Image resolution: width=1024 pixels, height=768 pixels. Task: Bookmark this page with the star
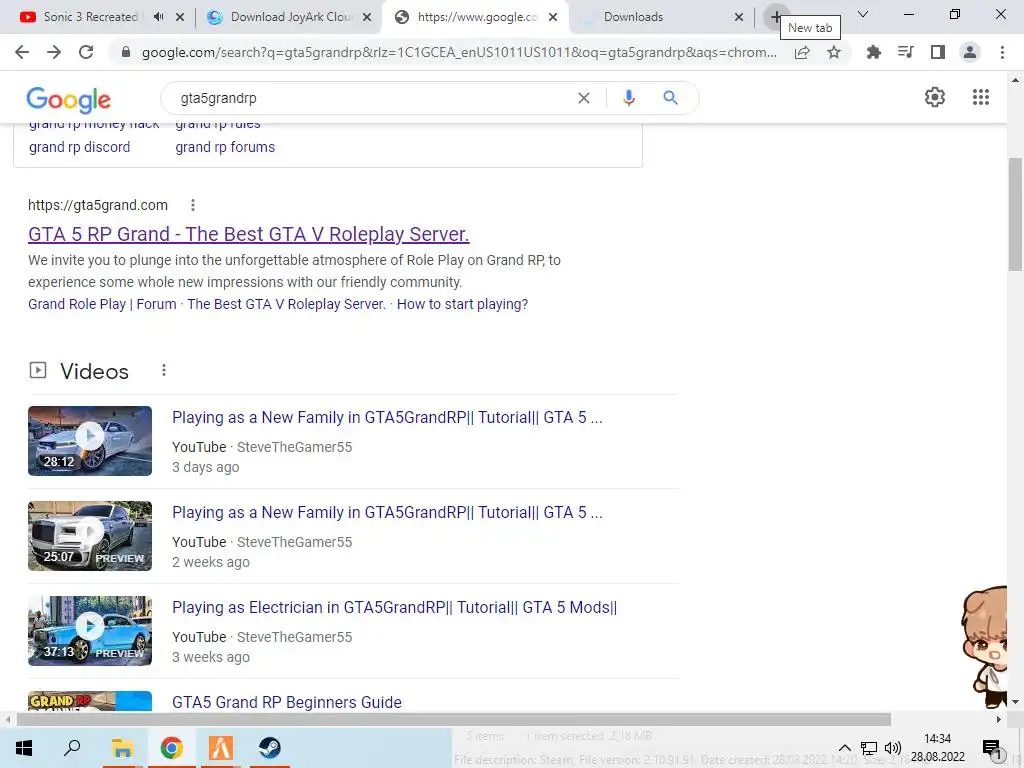pyautogui.click(x=834, y=52)
